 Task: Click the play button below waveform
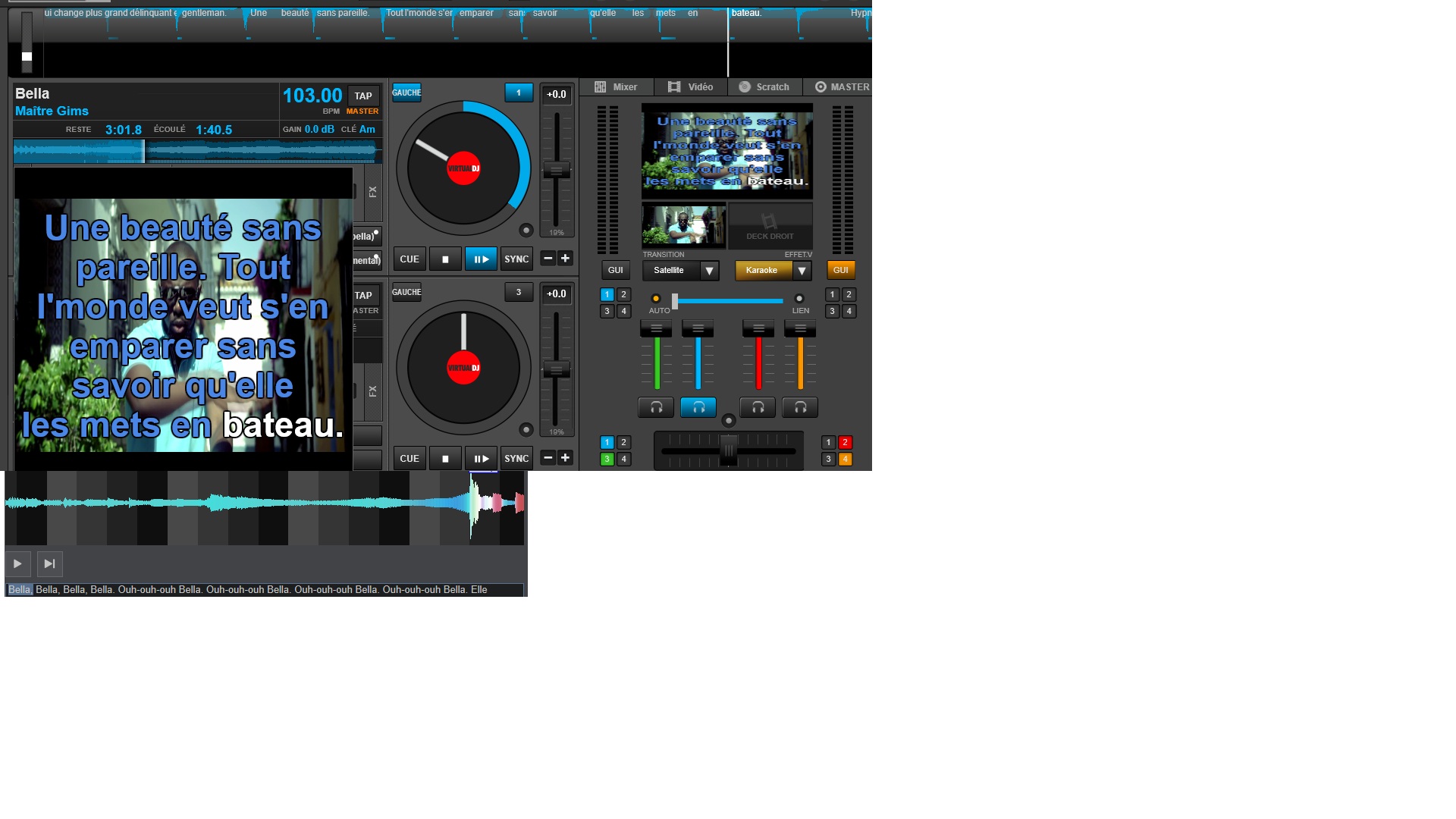(17, 563)
